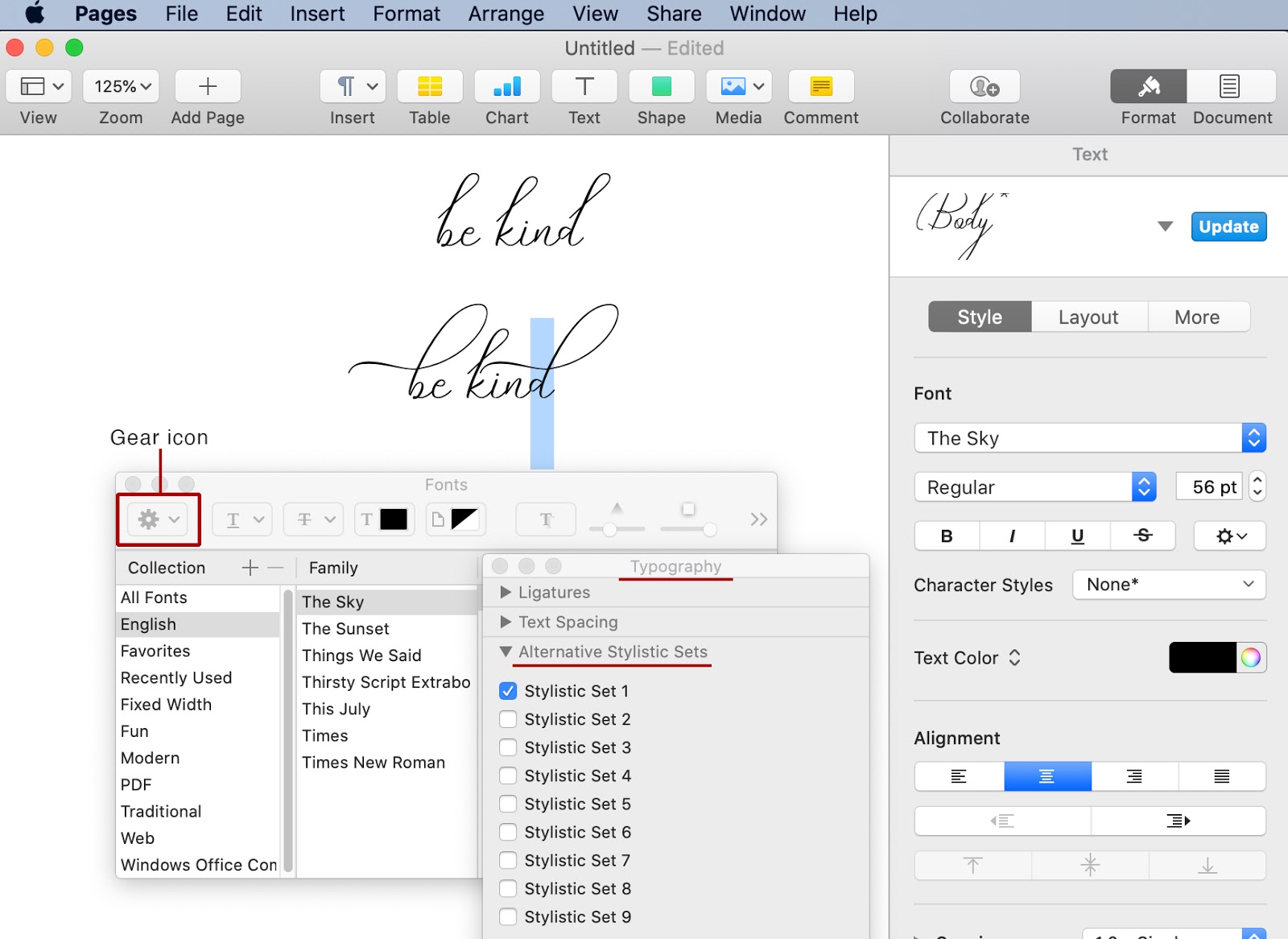Open the Zoom 125% dropdown

[x=121, y=86]
